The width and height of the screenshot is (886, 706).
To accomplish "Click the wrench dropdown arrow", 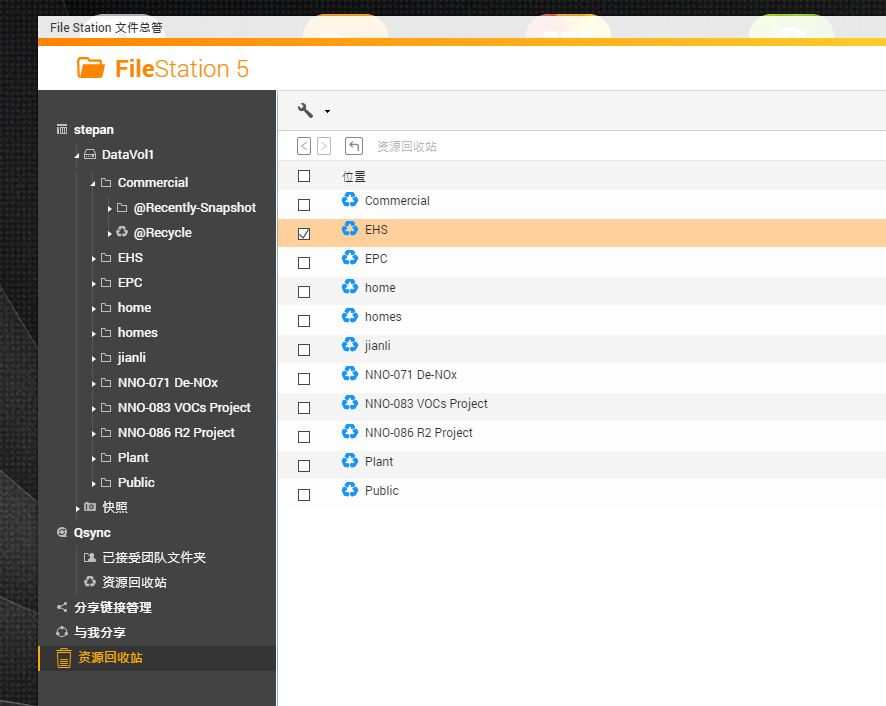I will (327, 111).
